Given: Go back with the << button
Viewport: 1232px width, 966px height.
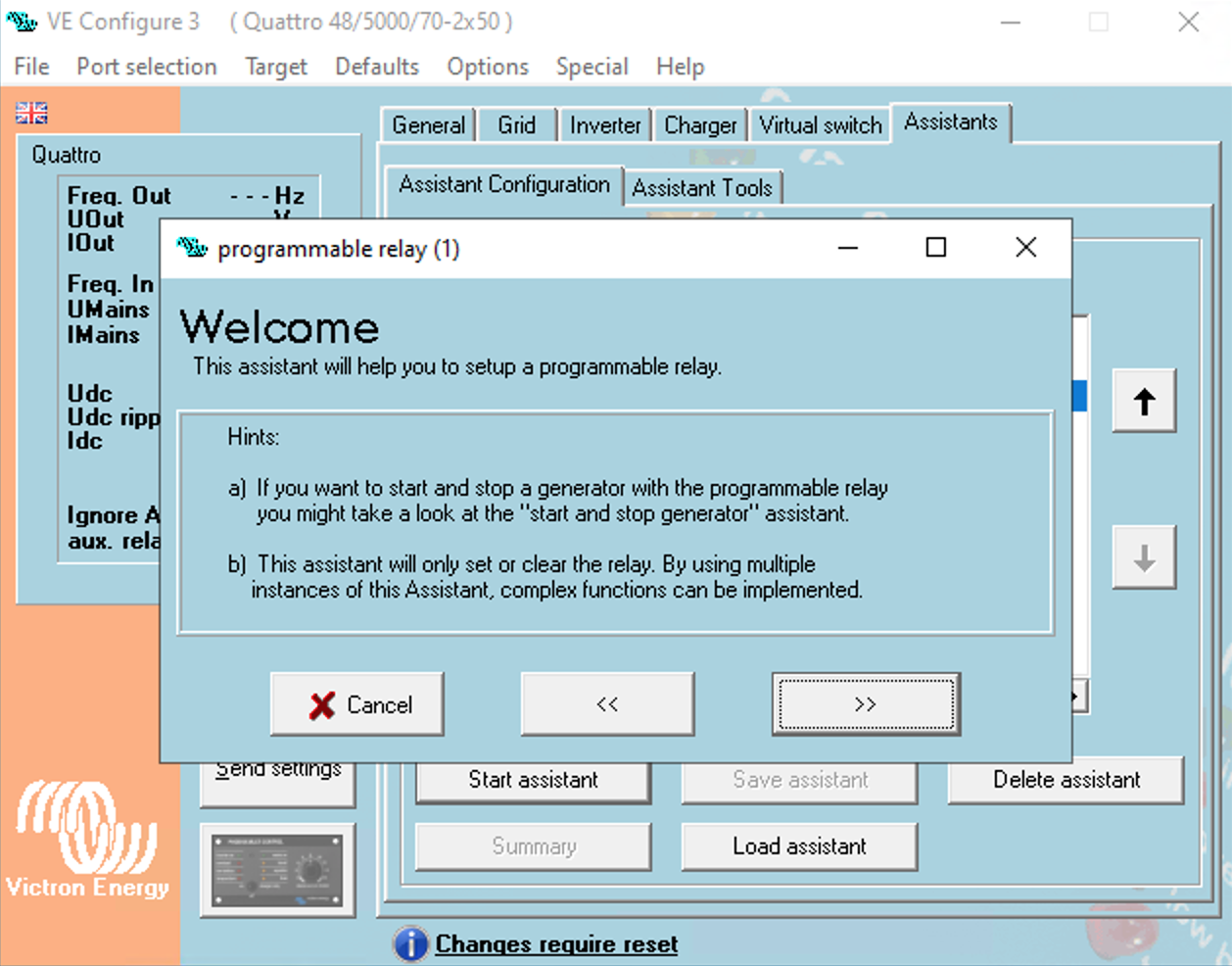Looking at the screenshot, I should tap(608, 704).
